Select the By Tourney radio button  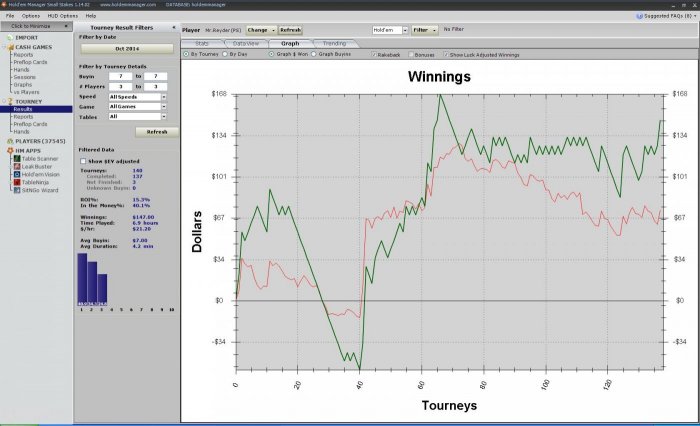point(186,54)
